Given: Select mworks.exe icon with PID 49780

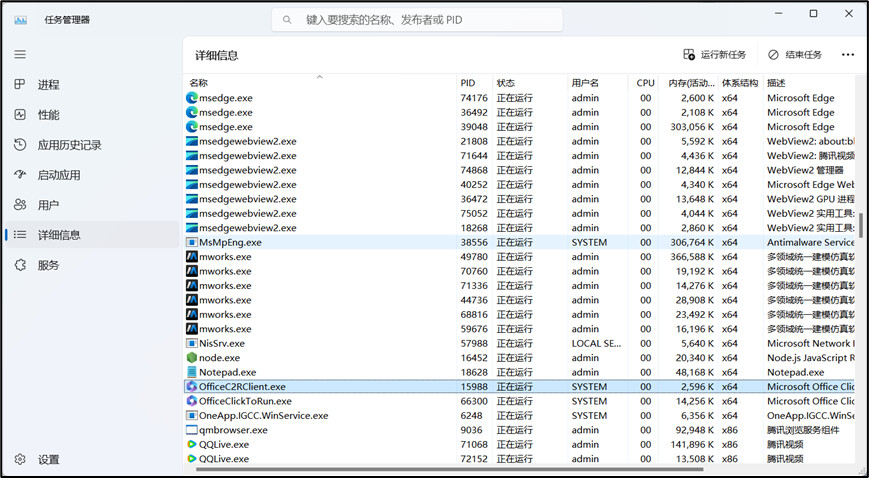Looking at the screenshot, I should pos(192,256).
